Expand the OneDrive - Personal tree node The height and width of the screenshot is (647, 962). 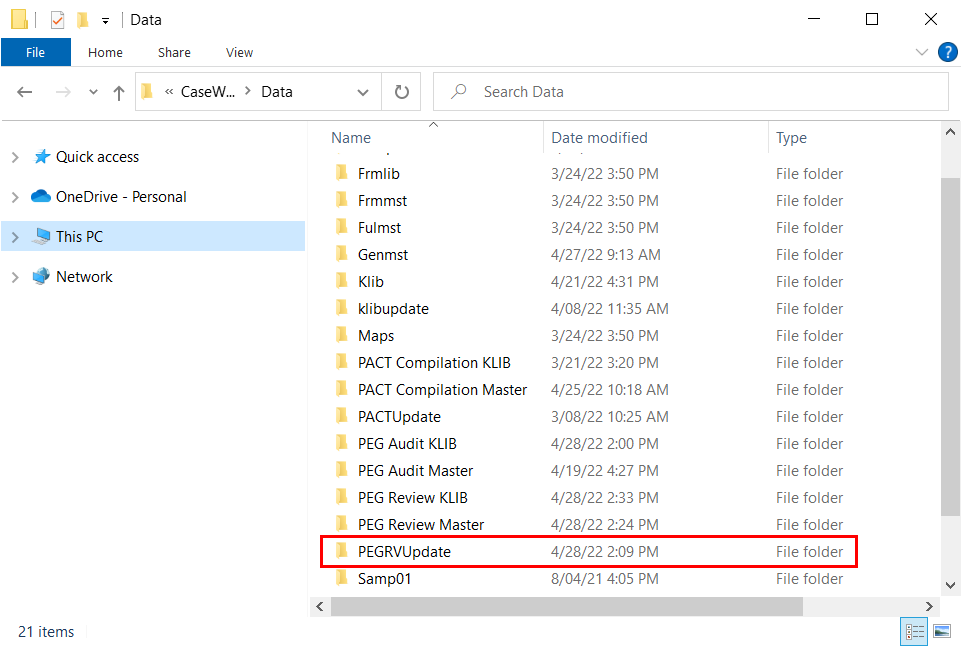pos(15,197)
